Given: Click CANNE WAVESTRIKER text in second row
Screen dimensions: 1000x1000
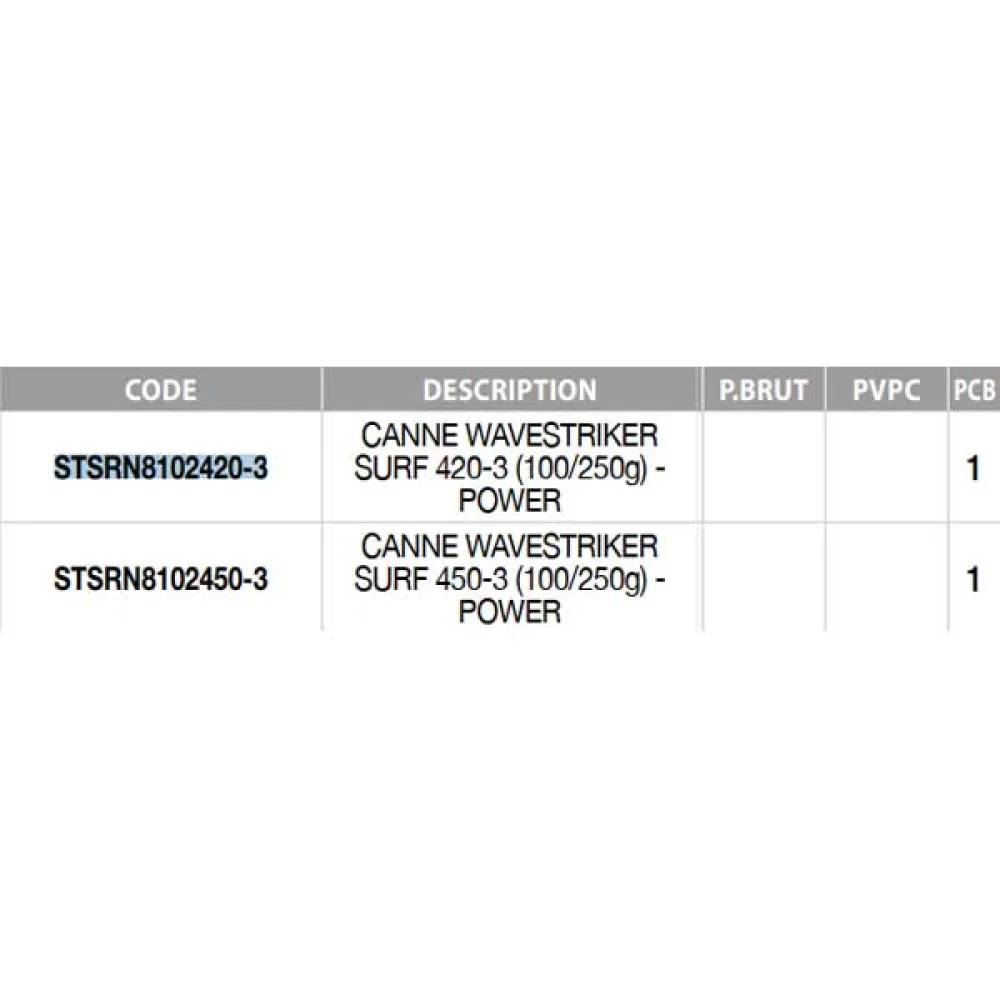Looking at the screenshot, I should pos(510,547).
